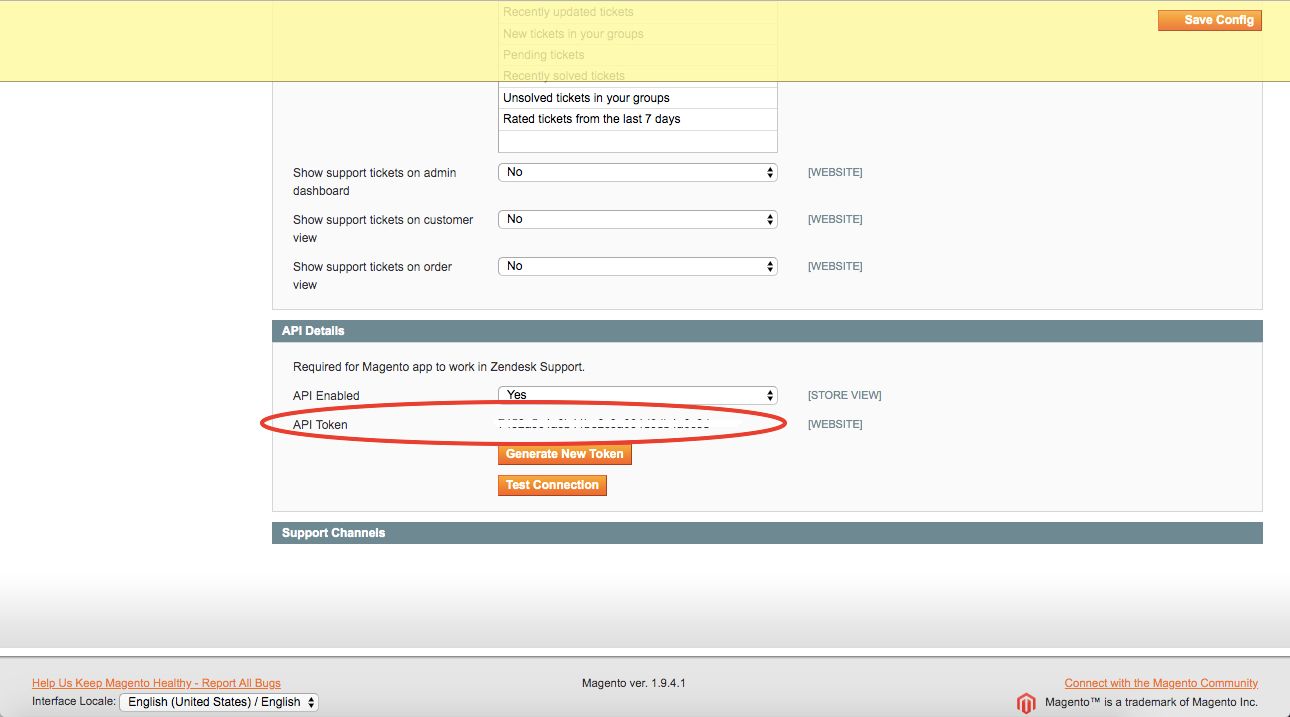Click 'Show support tickets on order view' label

pos(372,276)
